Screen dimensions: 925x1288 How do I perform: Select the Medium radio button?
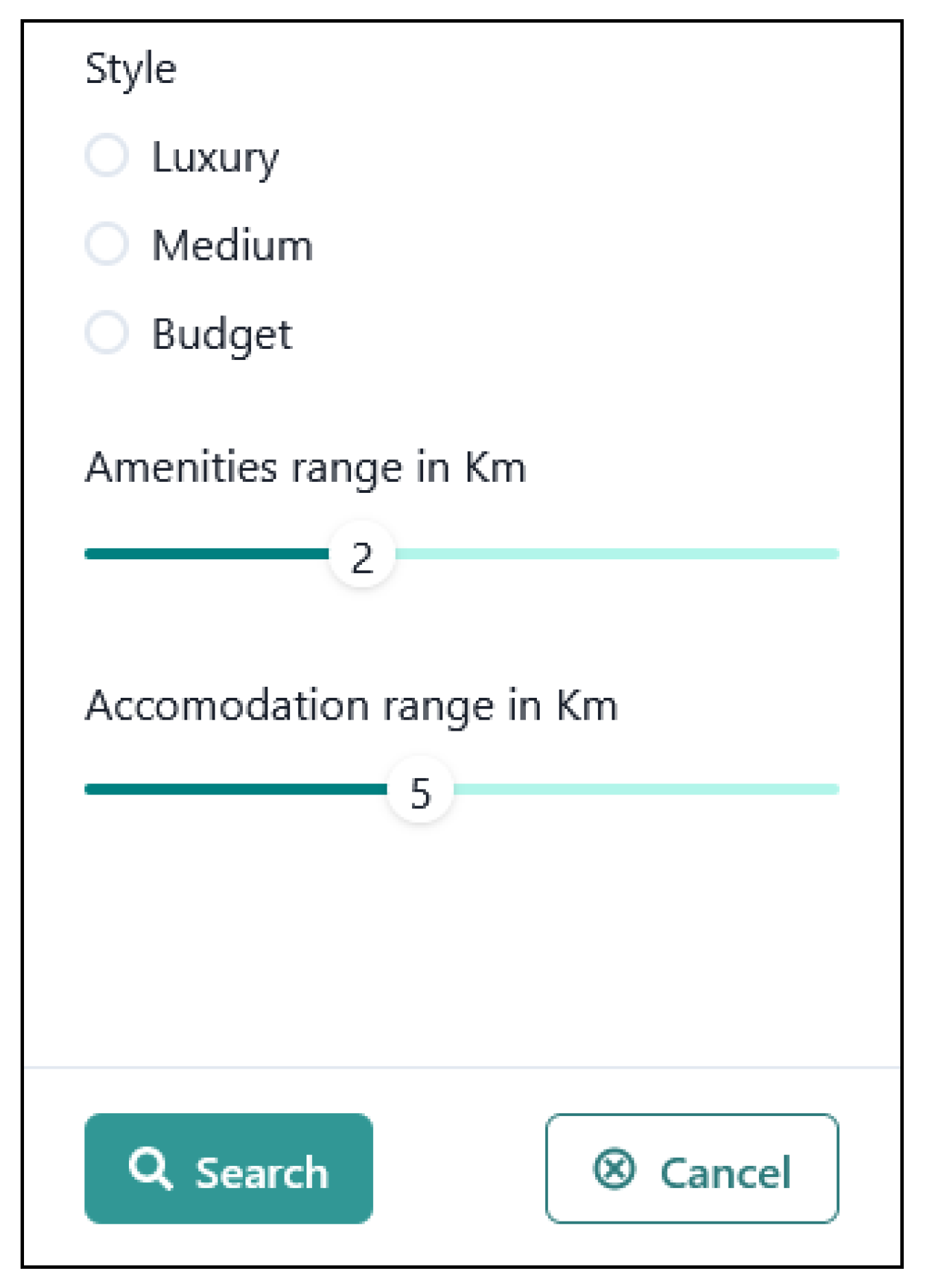tap(107, 243)
